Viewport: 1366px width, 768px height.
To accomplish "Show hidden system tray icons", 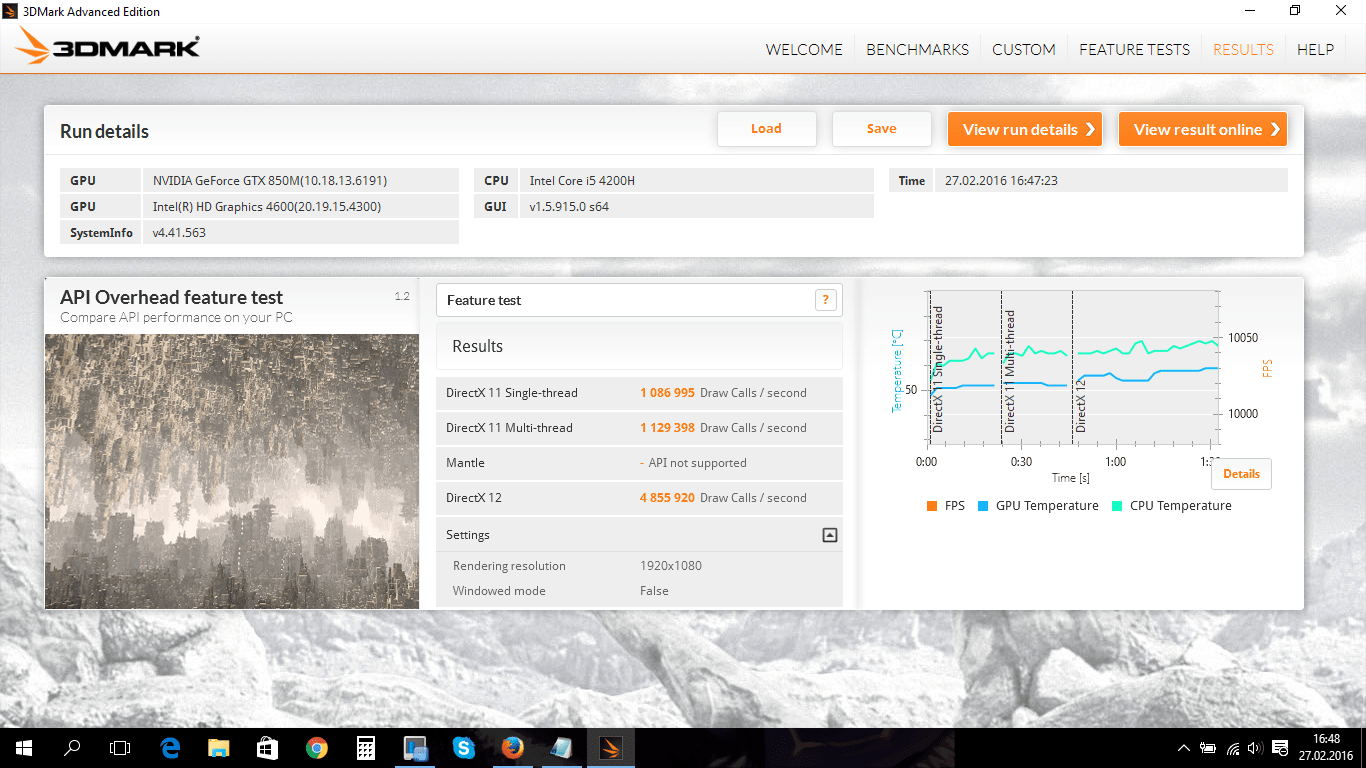I will click(x=1184, y=748).
